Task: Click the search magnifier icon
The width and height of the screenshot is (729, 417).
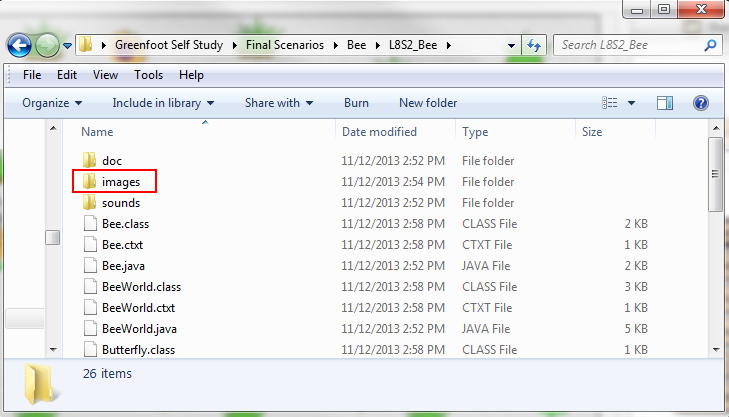Action: tap(711, 45)
